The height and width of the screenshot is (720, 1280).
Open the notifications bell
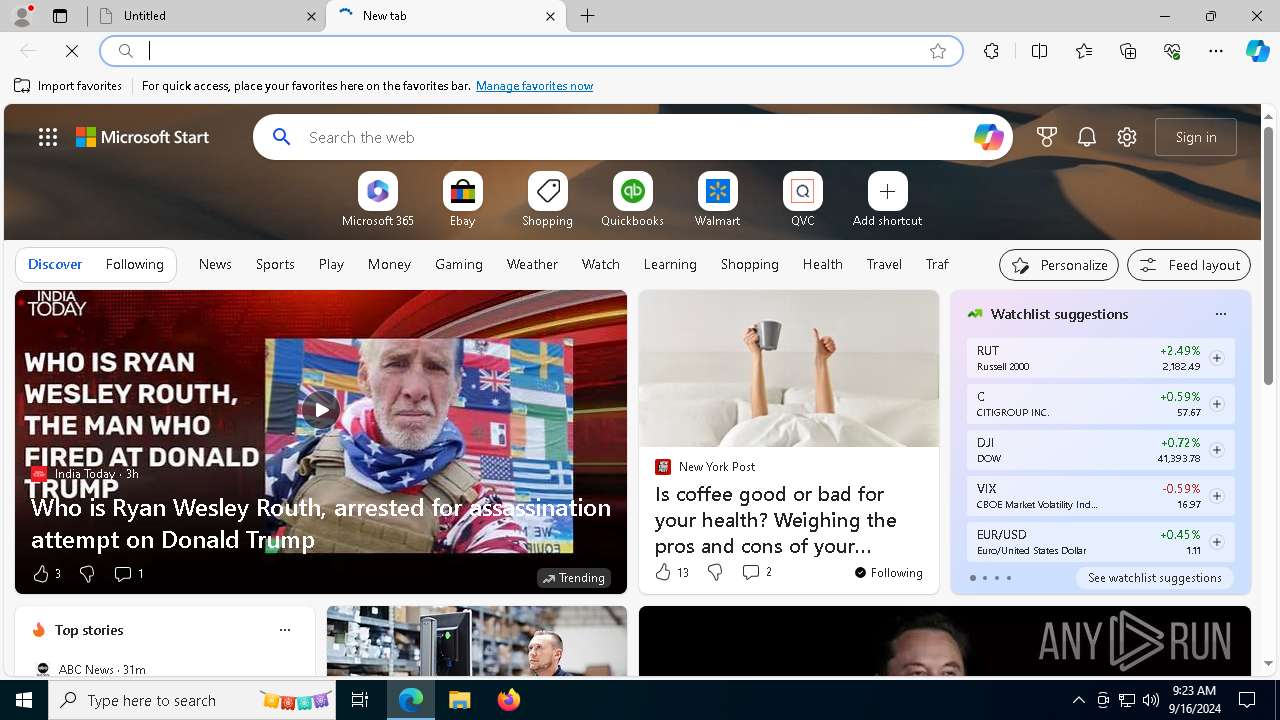pos(1087,137)
